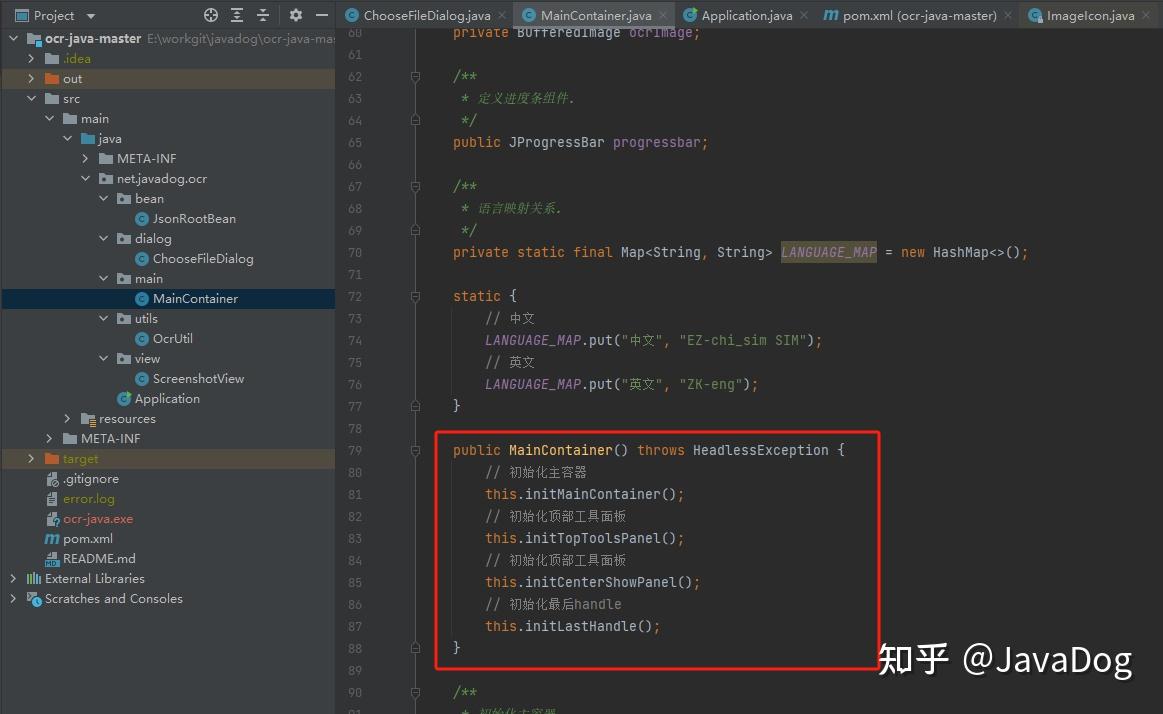Expand the target folder
Screen dimensions: 1163x714
point(31,458)
